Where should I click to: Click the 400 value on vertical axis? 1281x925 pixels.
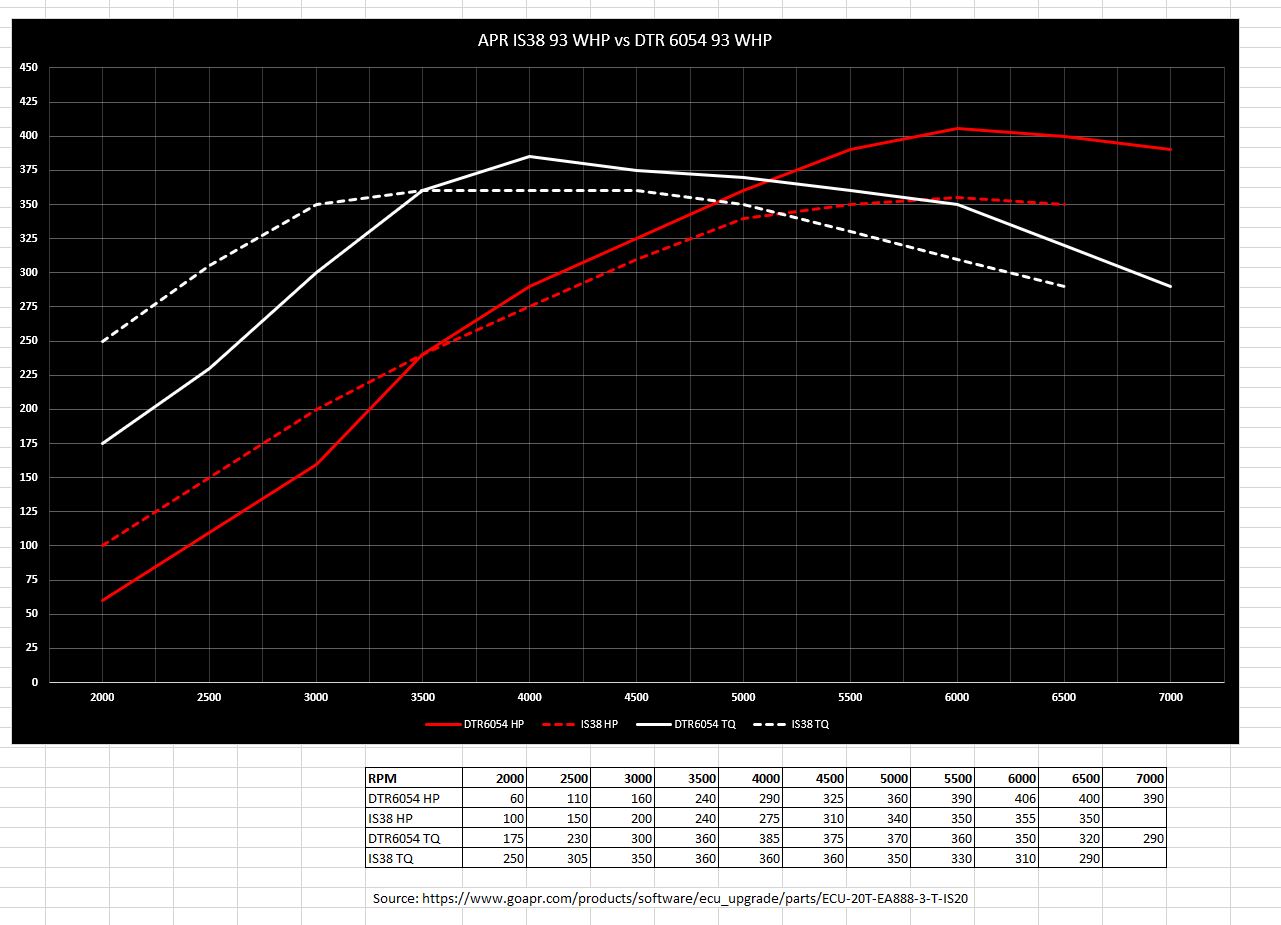pos(29,135)
